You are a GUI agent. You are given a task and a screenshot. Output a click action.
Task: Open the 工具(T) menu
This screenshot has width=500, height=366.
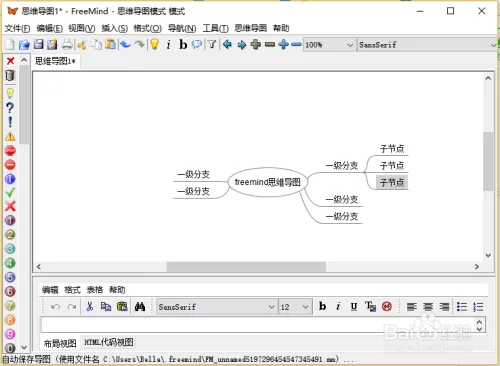click(215, 28)
